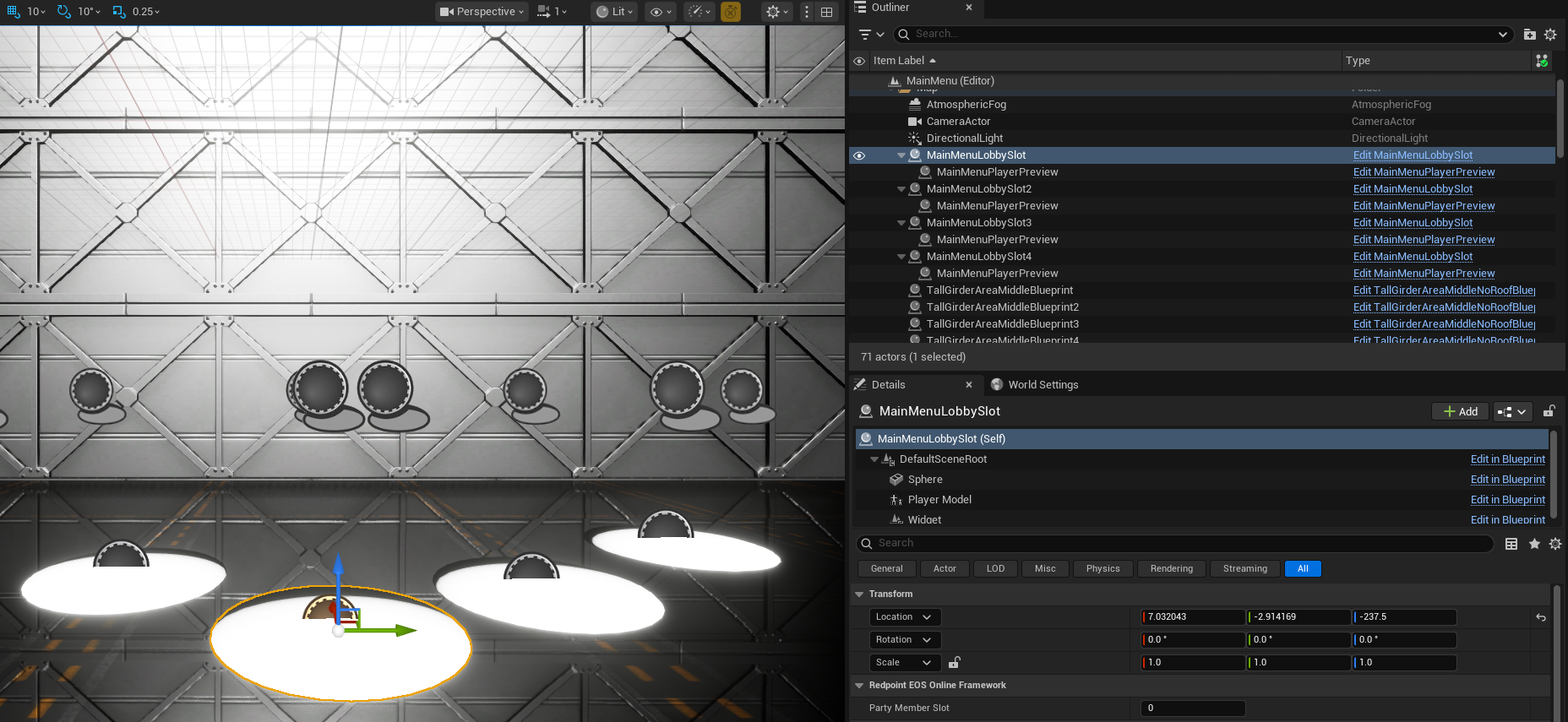Click the Type column header
The height and width of the screenshot is (722, 1568).
1436,61
